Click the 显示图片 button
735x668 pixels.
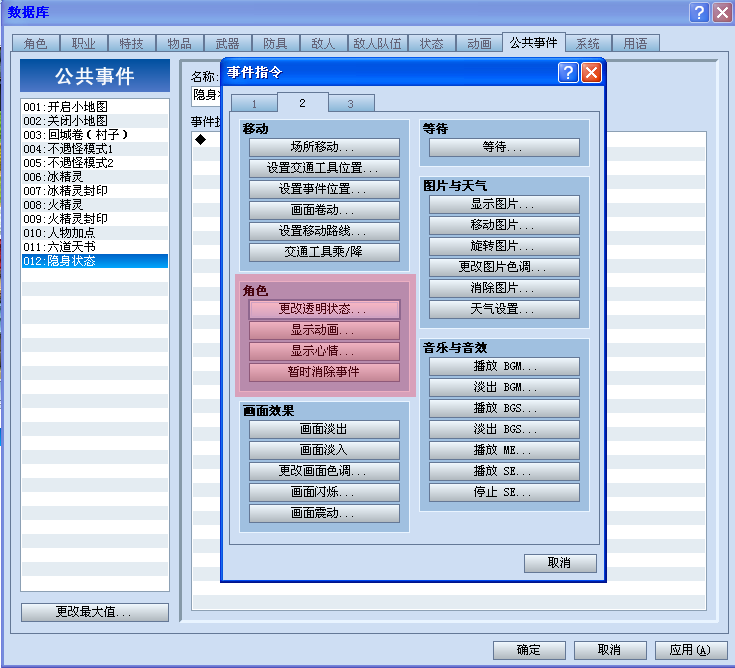[504, 204]
